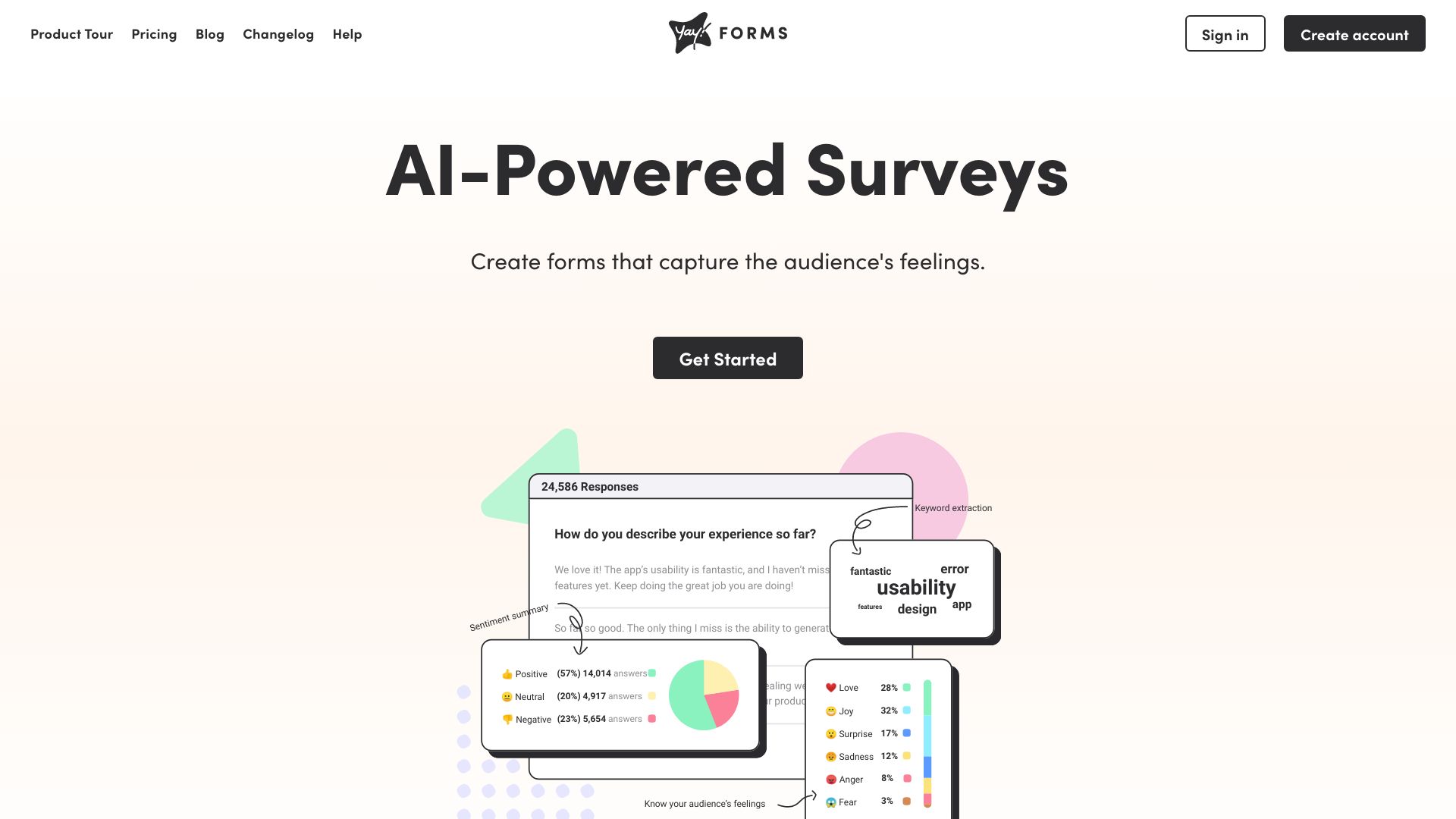Toggle the Neutral sentiment answers indicator
Screen dimensions: 1456x819
coord(651,695)
